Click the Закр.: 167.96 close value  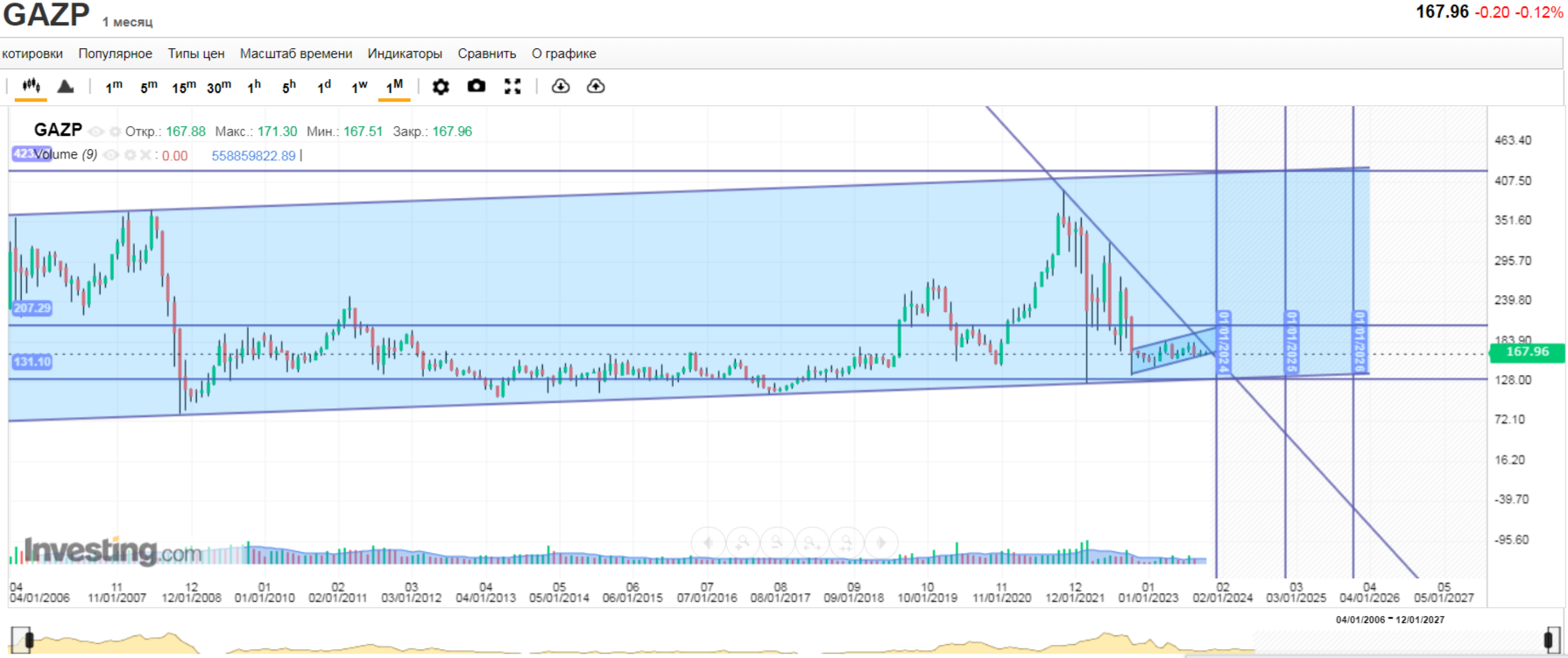point(433,131)
